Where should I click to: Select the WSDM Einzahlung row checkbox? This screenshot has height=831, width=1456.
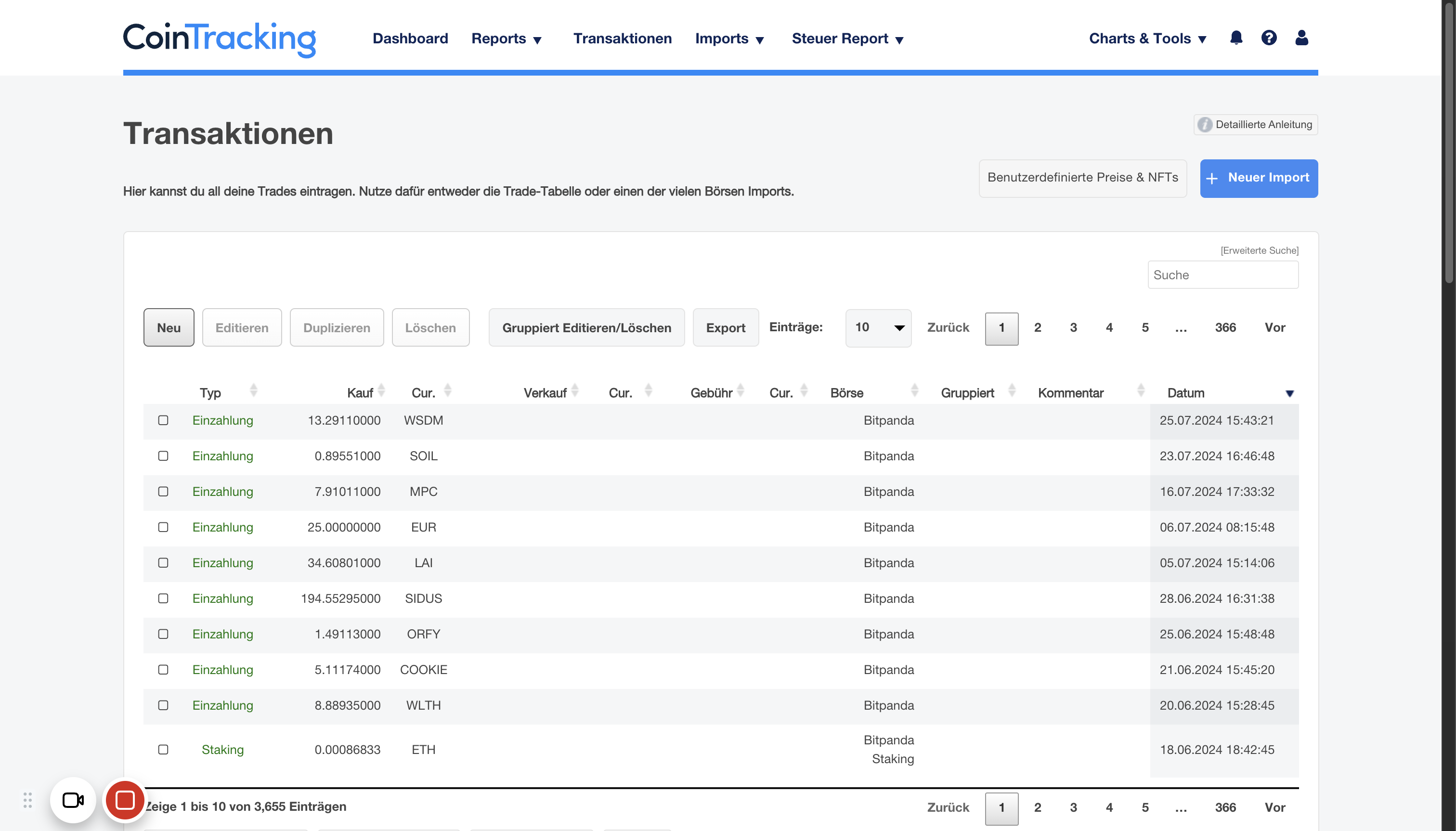pyautogui.click(x=163, y=420)
